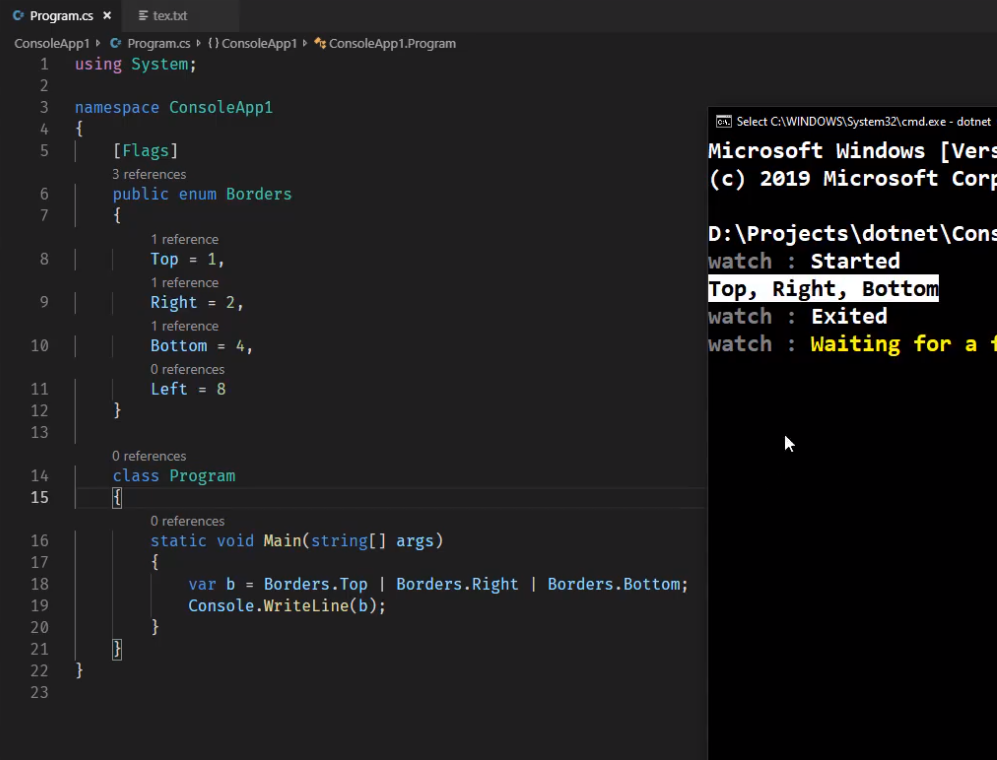
Task: Click "3 references" above Borders enum
Action: coord(149,174)
